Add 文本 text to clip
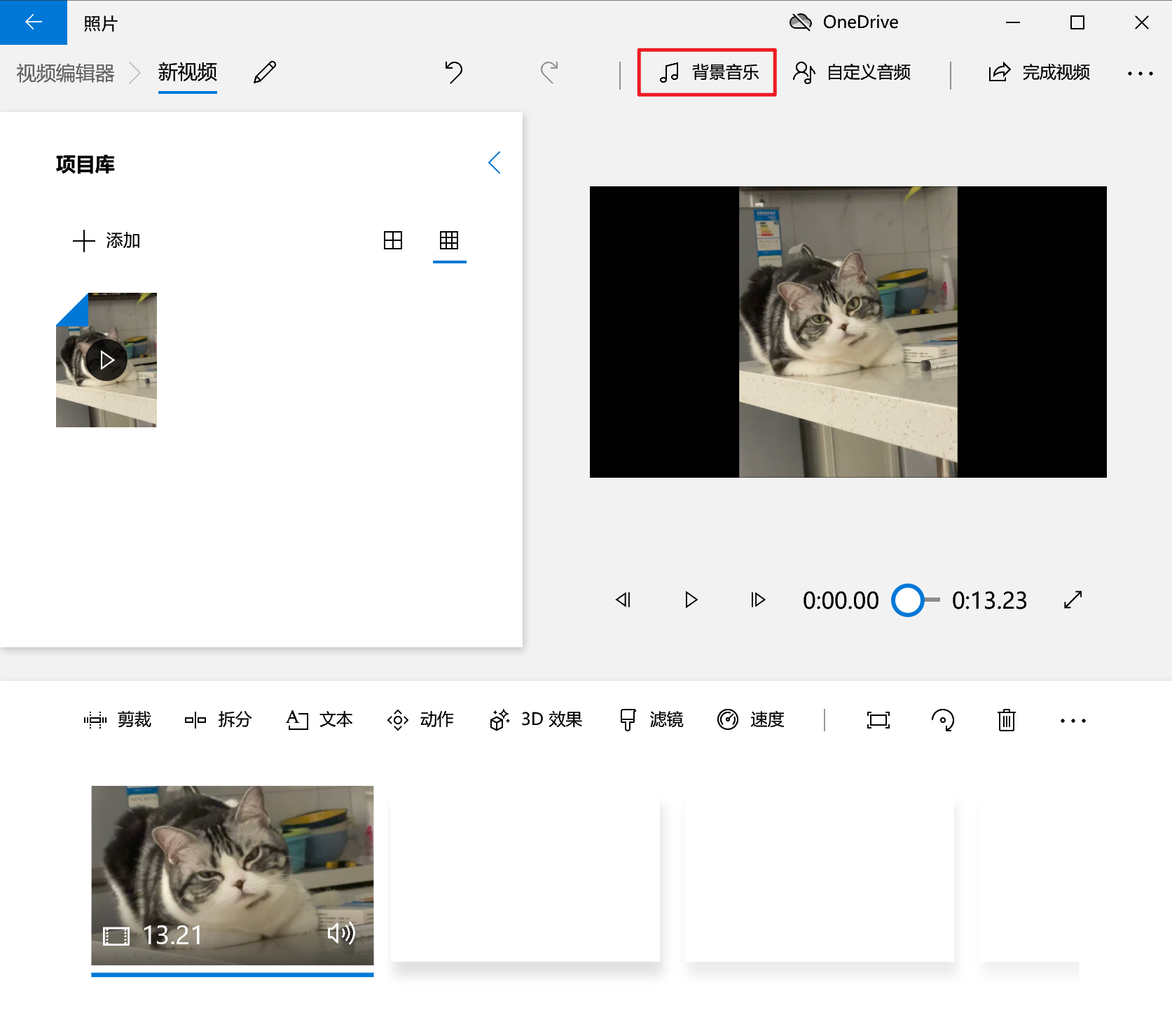1172x1036 pixels. pyautogui.click(x=319, y=719)
